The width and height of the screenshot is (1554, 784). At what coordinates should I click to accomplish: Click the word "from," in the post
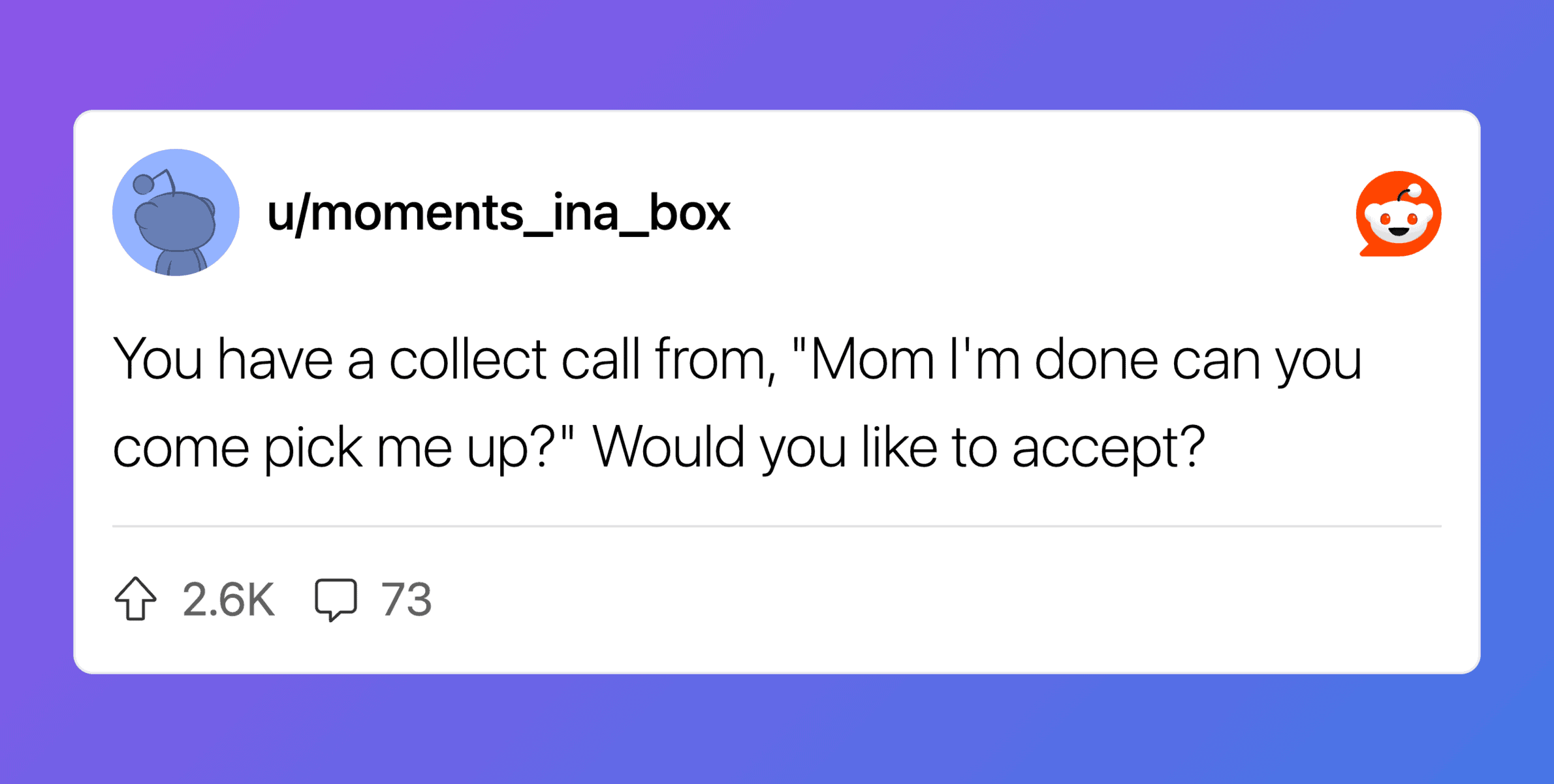coord(716,359)
